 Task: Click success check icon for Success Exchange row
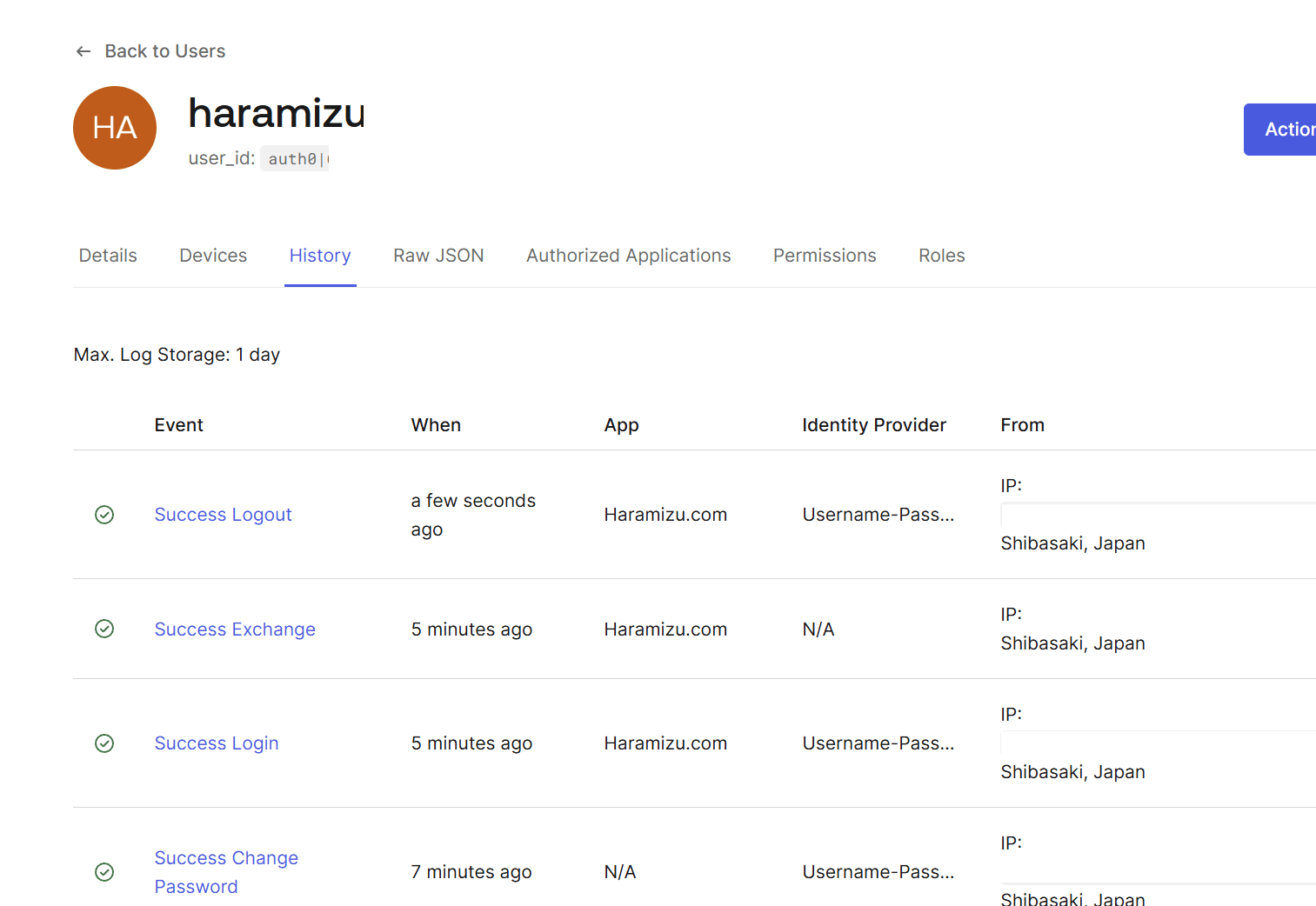coord(104,629)
